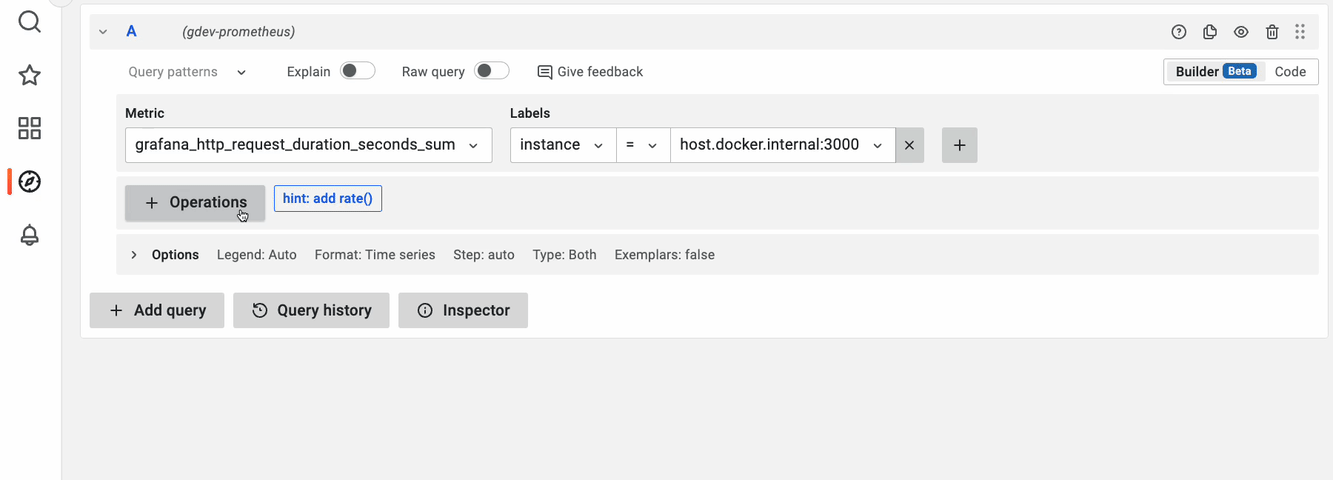
Task: Expand the Options section chevron
Action: [134, 255]
